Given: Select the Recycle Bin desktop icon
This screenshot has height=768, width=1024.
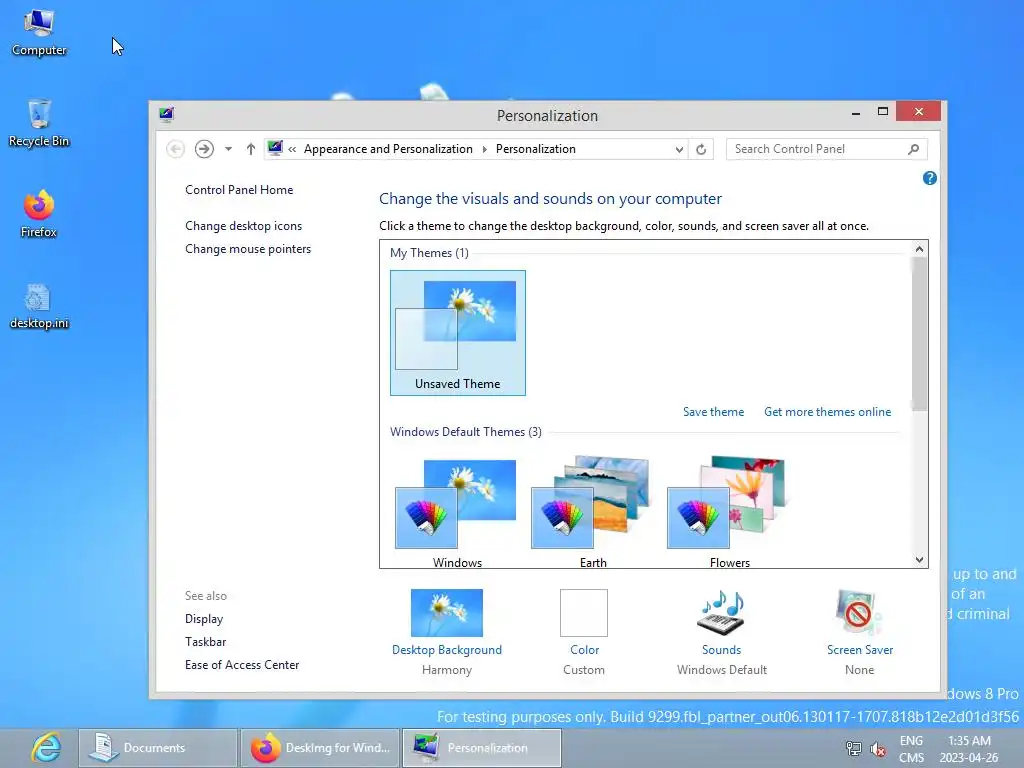Looking at the screenshot, I should coord(39,123).
